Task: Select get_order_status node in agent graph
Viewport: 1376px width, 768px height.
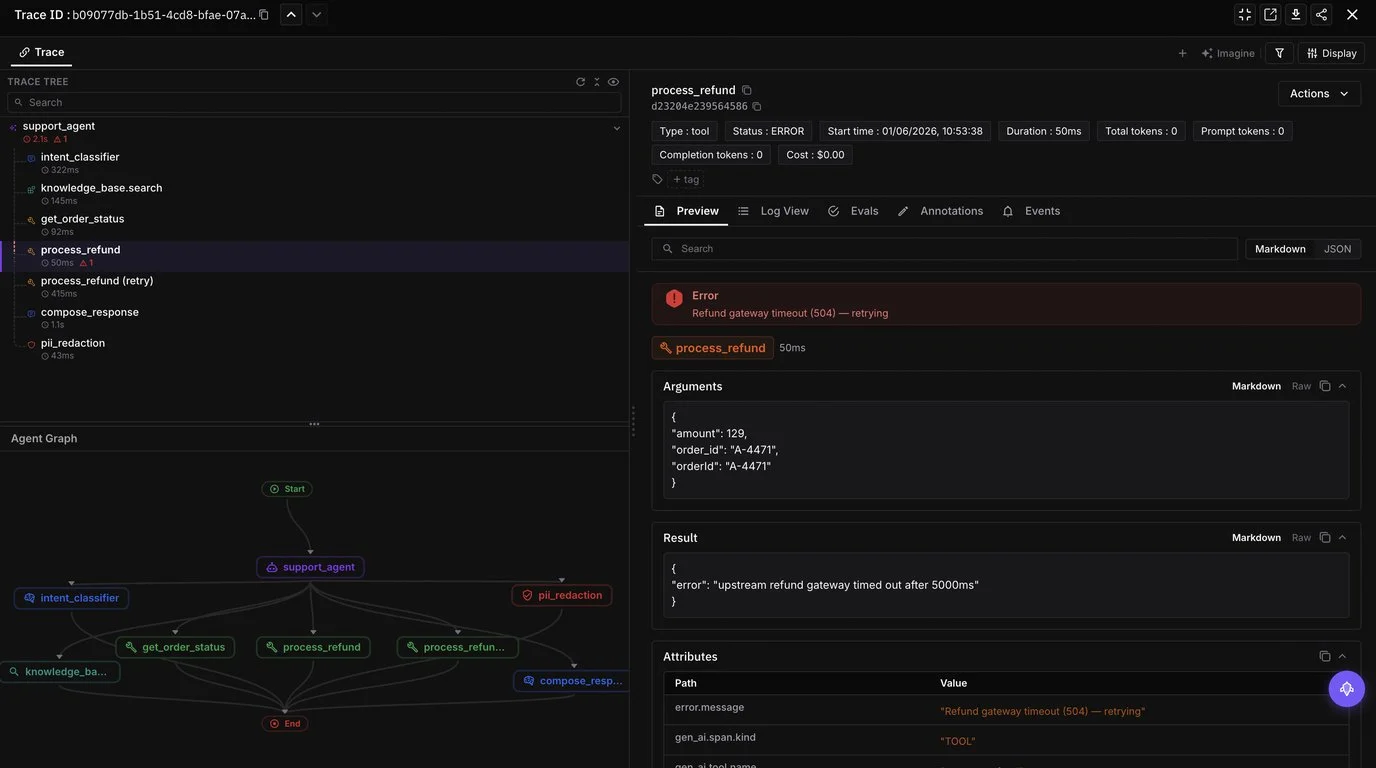Action: coord(175,647)
